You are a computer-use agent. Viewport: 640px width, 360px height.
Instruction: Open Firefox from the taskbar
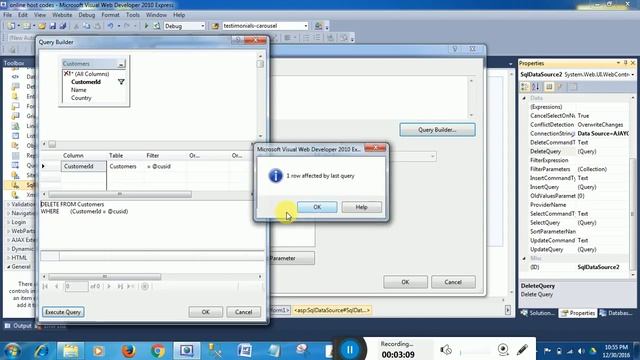[128, 351]
